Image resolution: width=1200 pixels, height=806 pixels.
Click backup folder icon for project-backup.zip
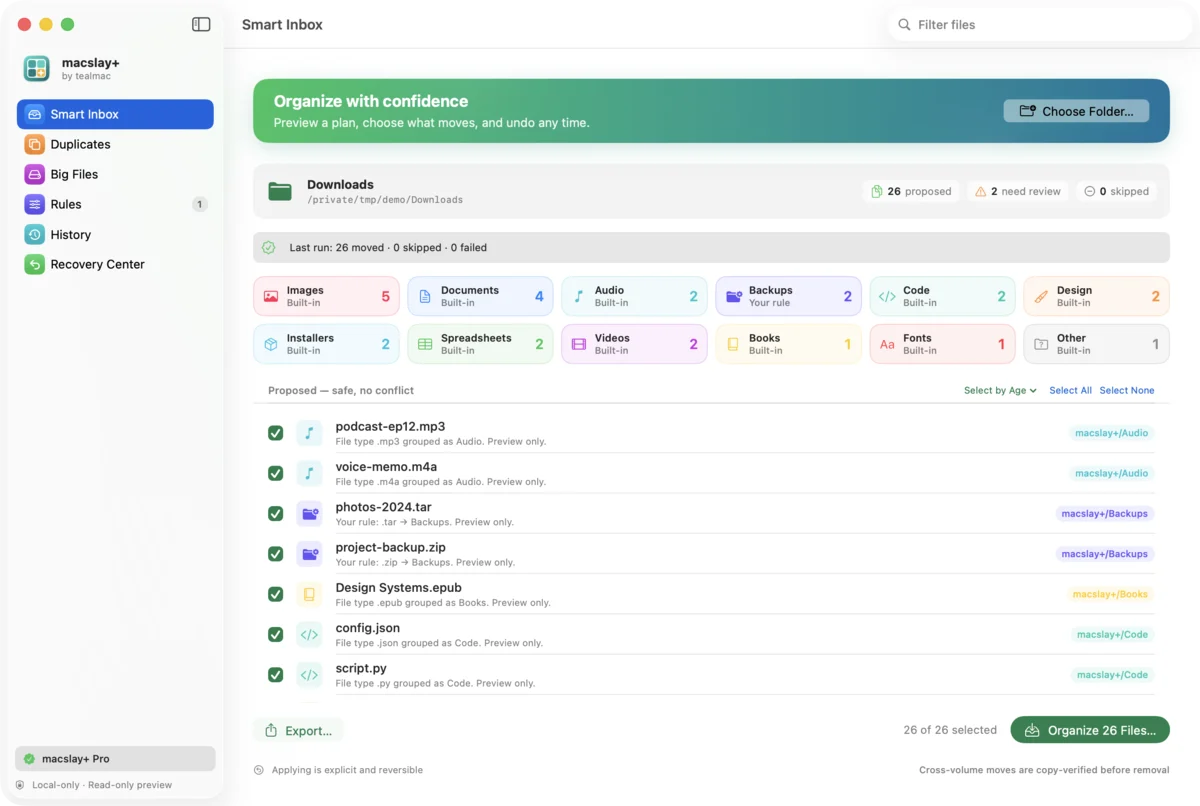coord(309,554)
